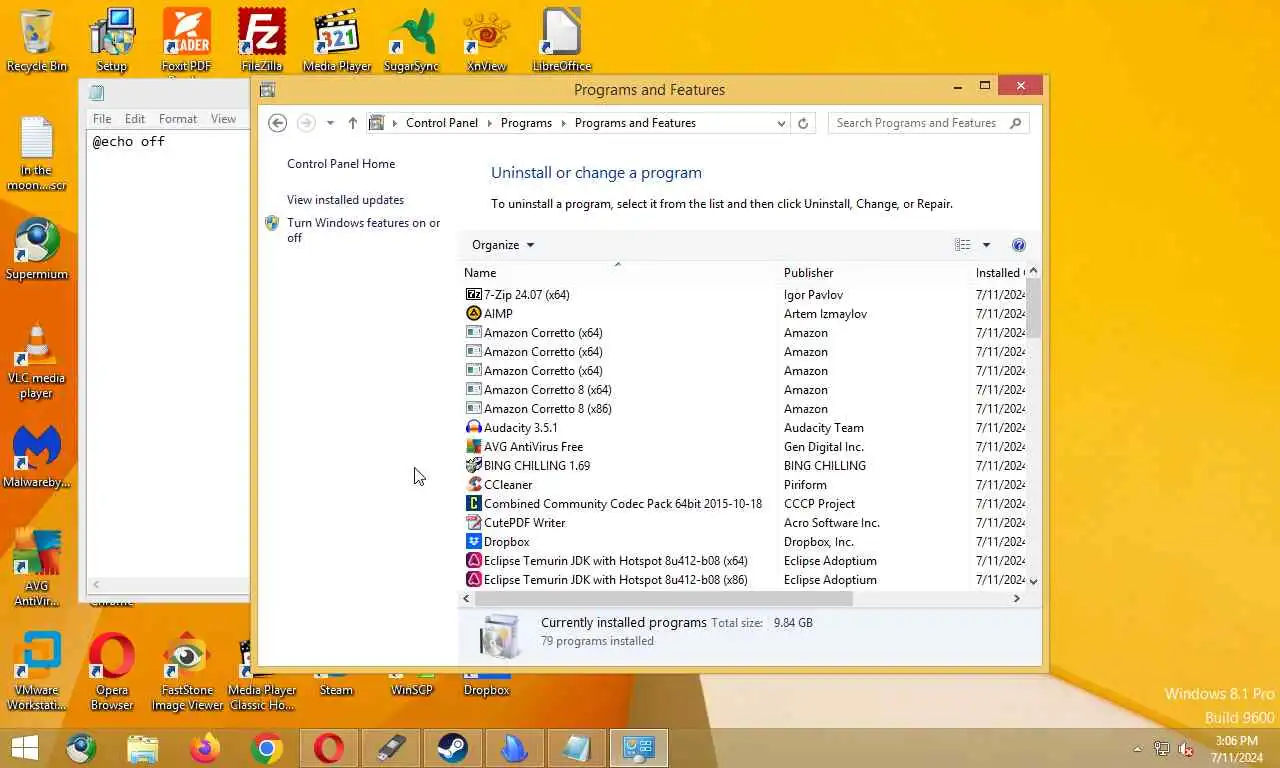Viewport: 1280px width, 768px height.
Task: Open Firefox from the taskbar
Action: 205,748
